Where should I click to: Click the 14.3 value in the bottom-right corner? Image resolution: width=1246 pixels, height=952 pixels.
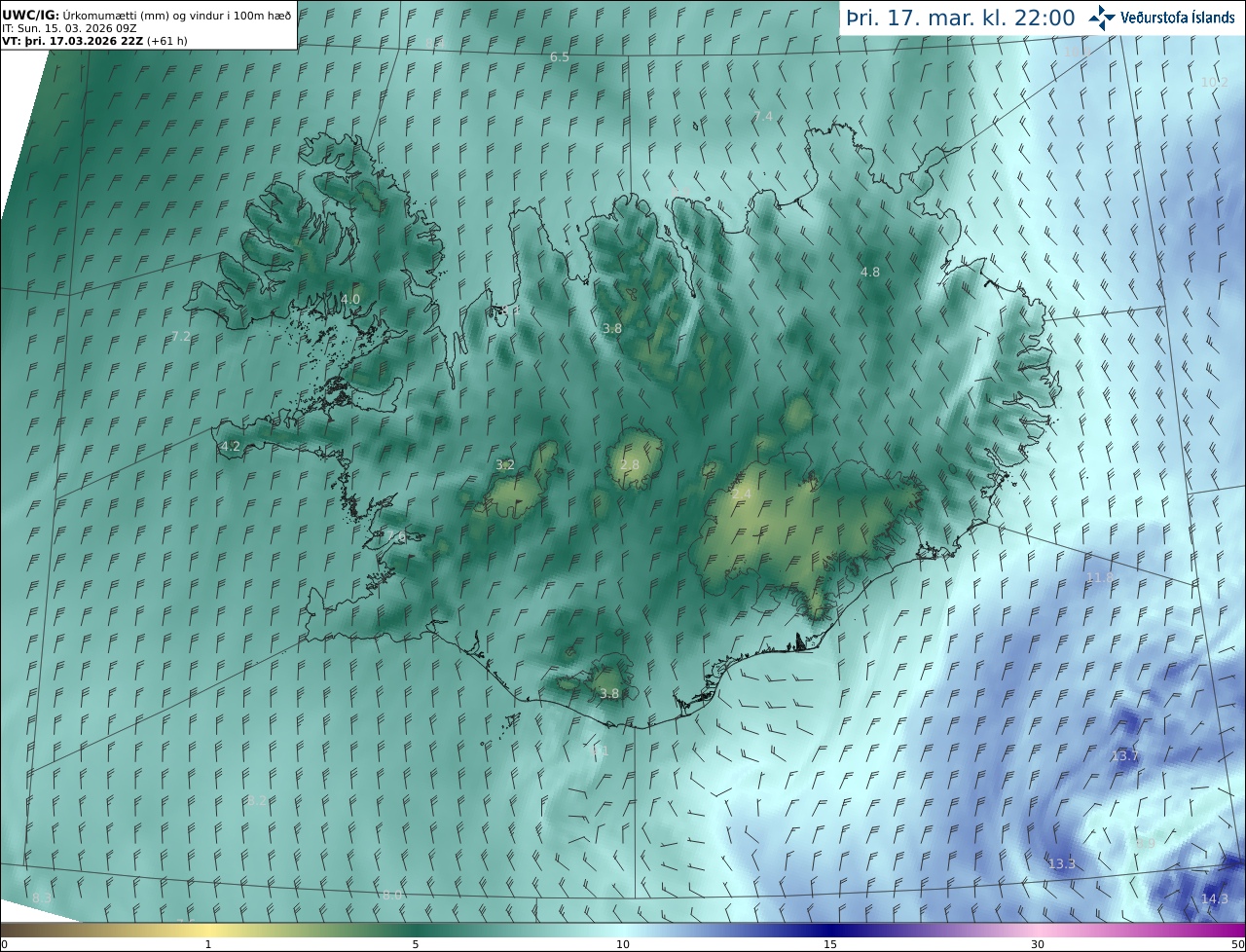click(x=1214, y=899)
